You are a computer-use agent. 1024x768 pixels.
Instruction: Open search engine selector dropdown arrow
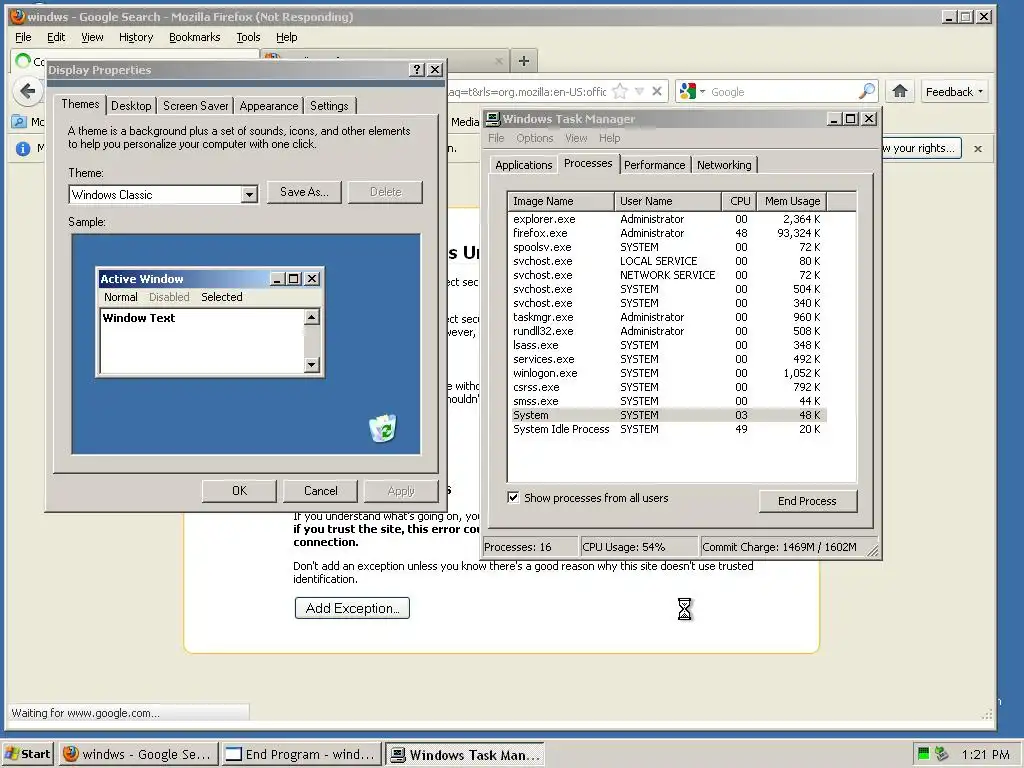click(703, 91)
